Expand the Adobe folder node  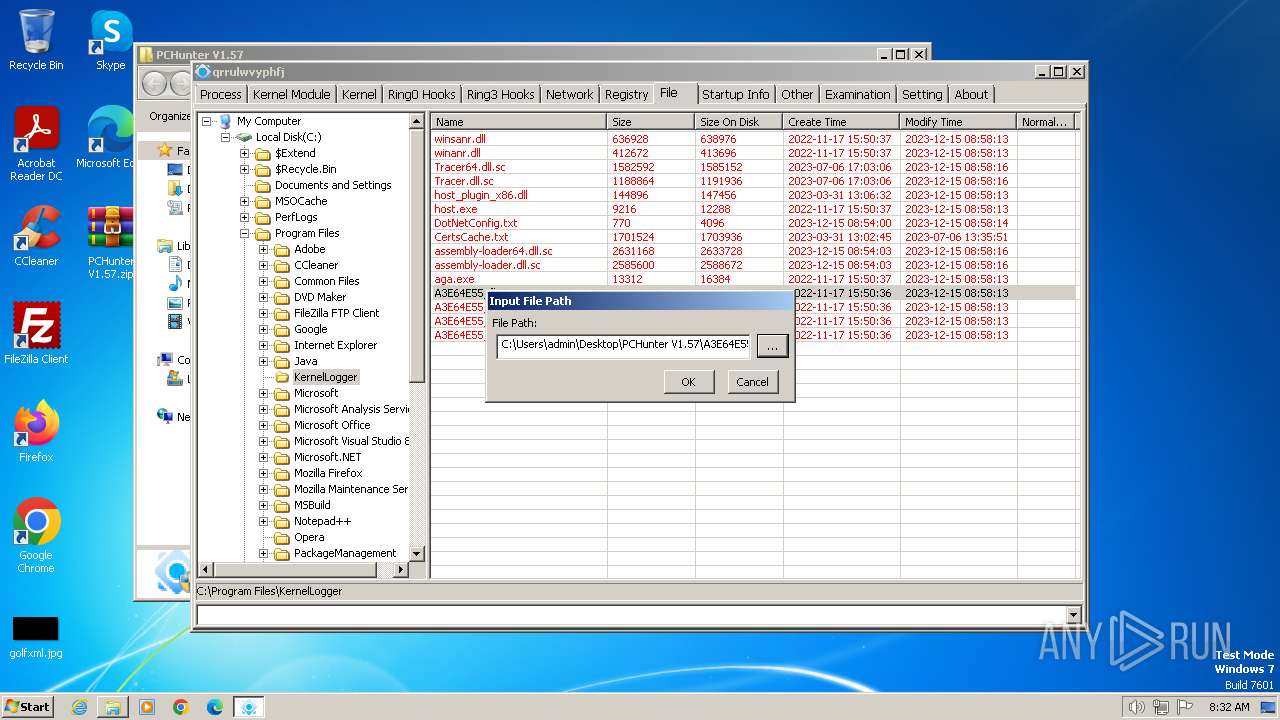(x=264, y=249)
